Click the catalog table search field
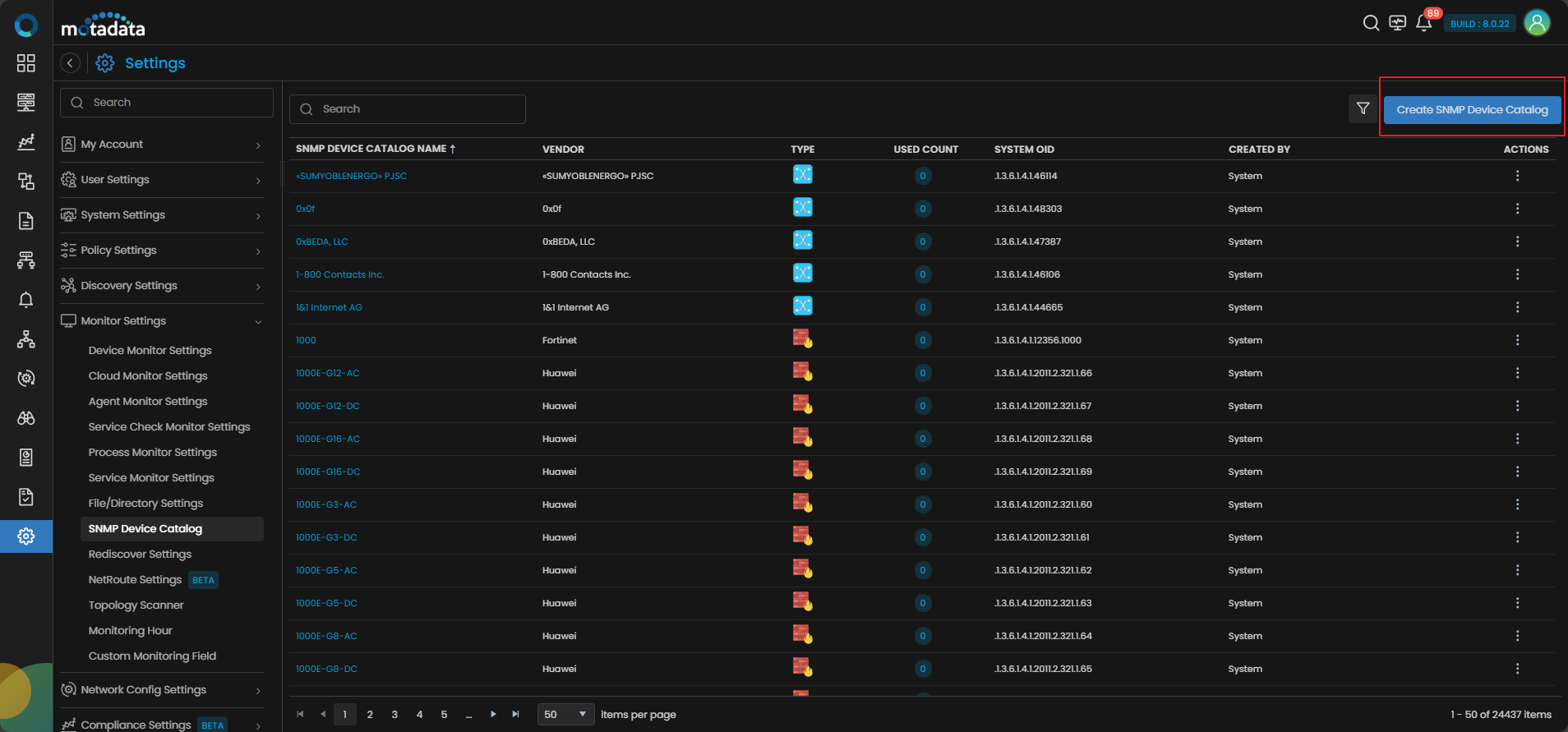 pos(408,109)
